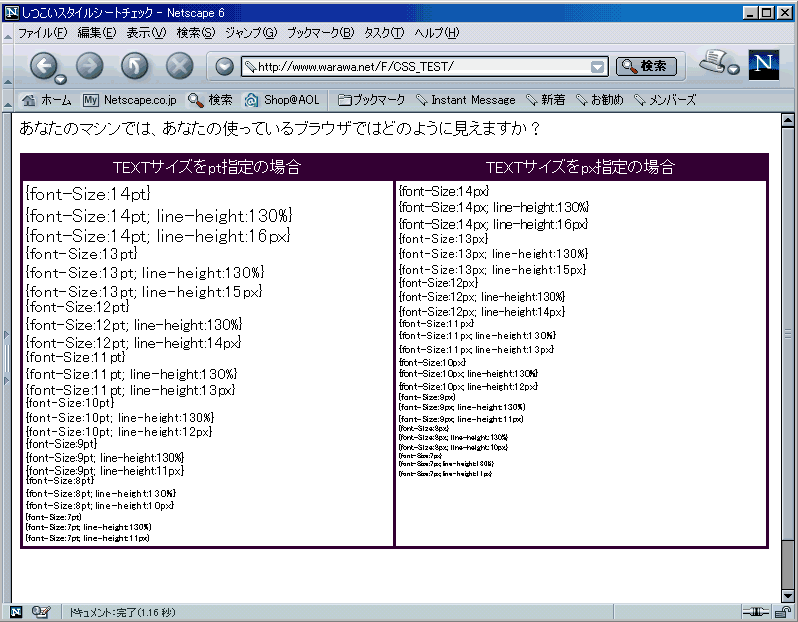Go back with the Back arrow button
The image size is (798, 622).
point(43,66)
